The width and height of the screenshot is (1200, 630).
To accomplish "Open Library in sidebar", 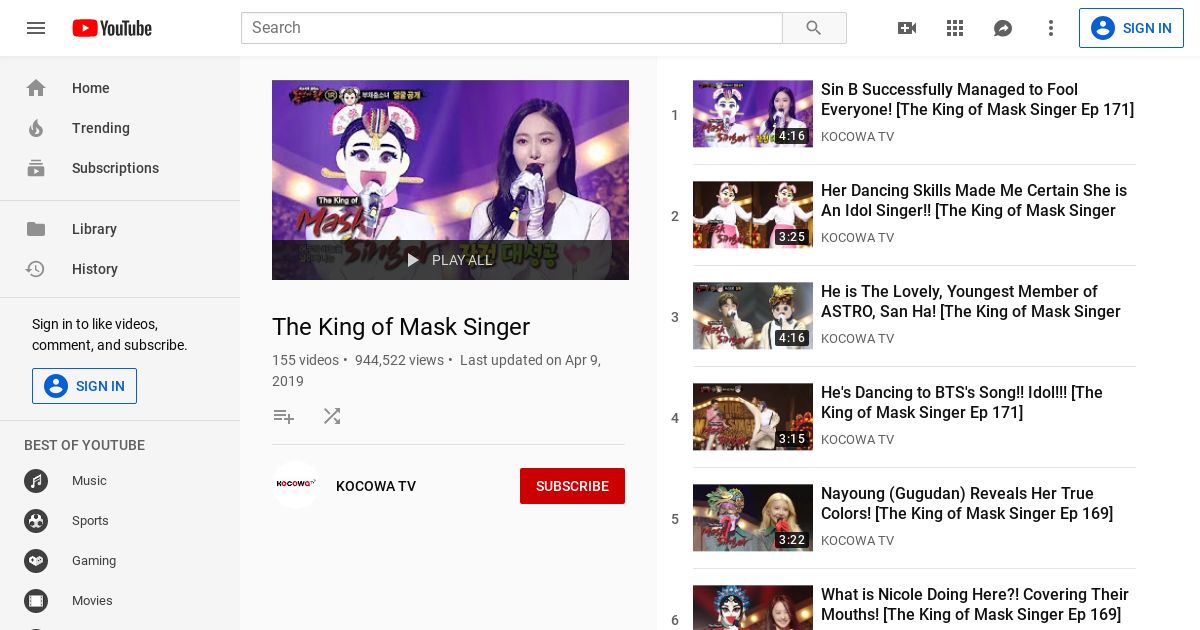I will pos(120,229).
